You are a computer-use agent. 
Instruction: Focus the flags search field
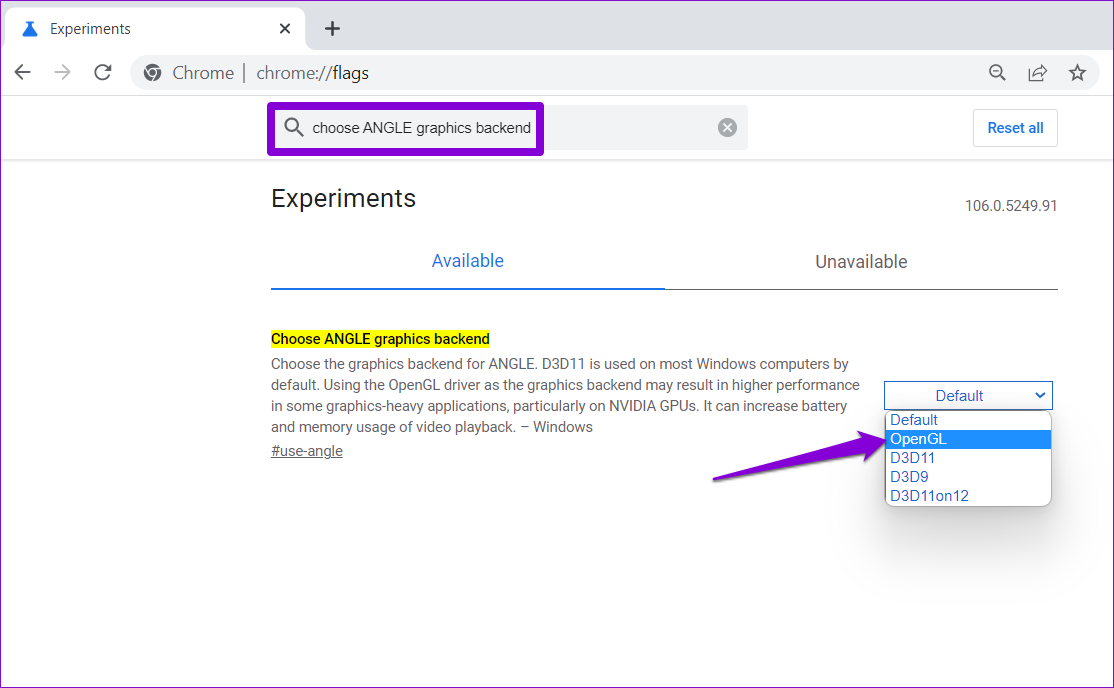pyautogui.click(x=509, y=128)
